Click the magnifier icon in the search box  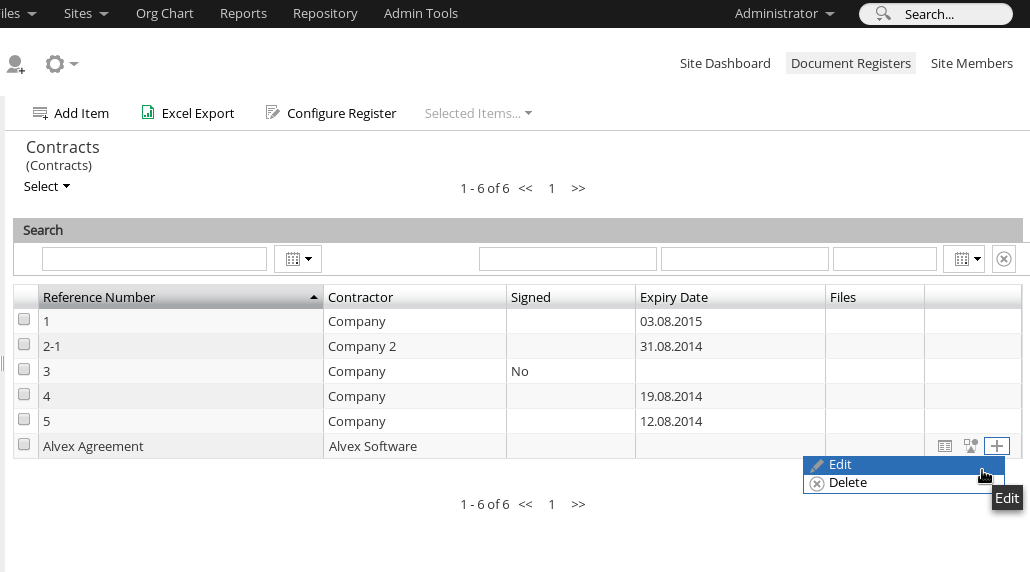(x=882, y=14)
